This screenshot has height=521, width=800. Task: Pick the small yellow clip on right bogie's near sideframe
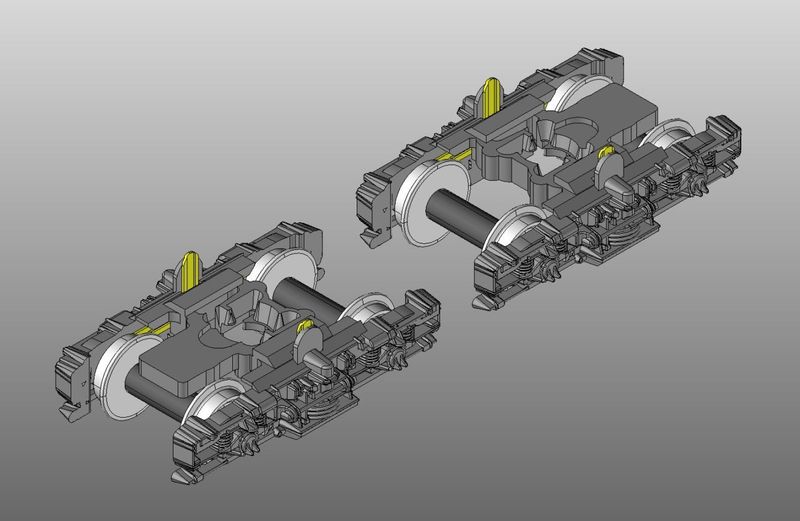[x=606, y=153]
